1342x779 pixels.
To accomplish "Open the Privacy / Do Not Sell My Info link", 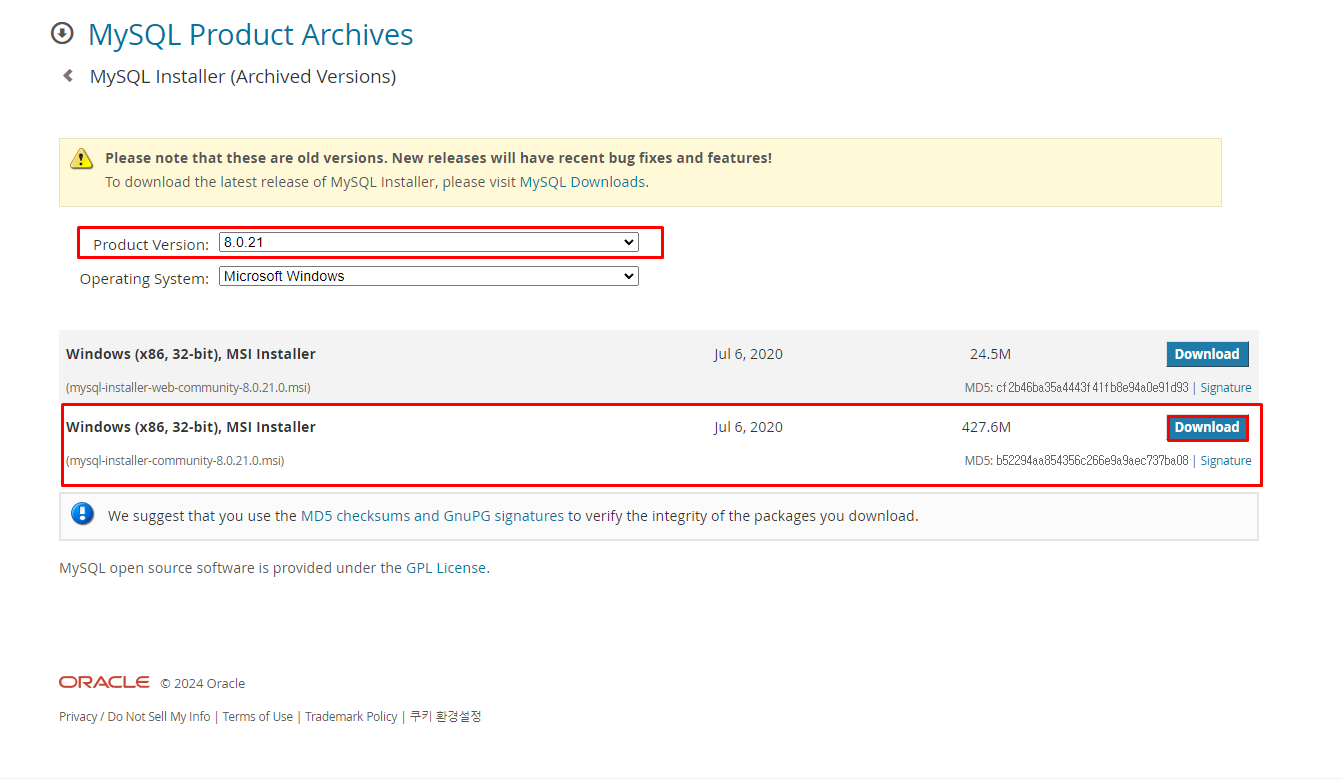I will tap(135, 716).
